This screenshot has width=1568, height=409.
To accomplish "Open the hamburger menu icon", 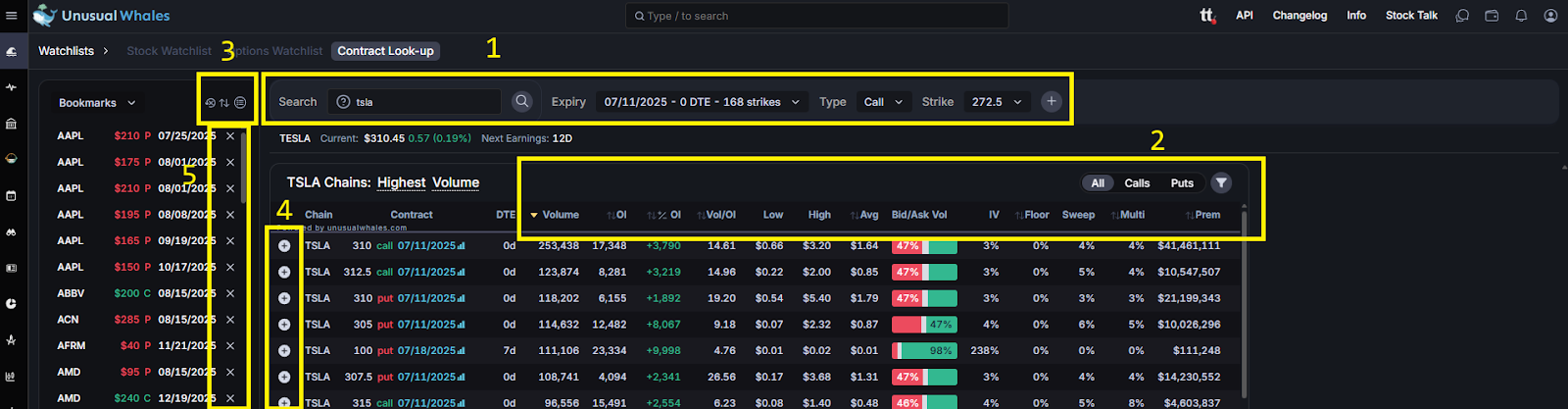I will click(12, 16).
